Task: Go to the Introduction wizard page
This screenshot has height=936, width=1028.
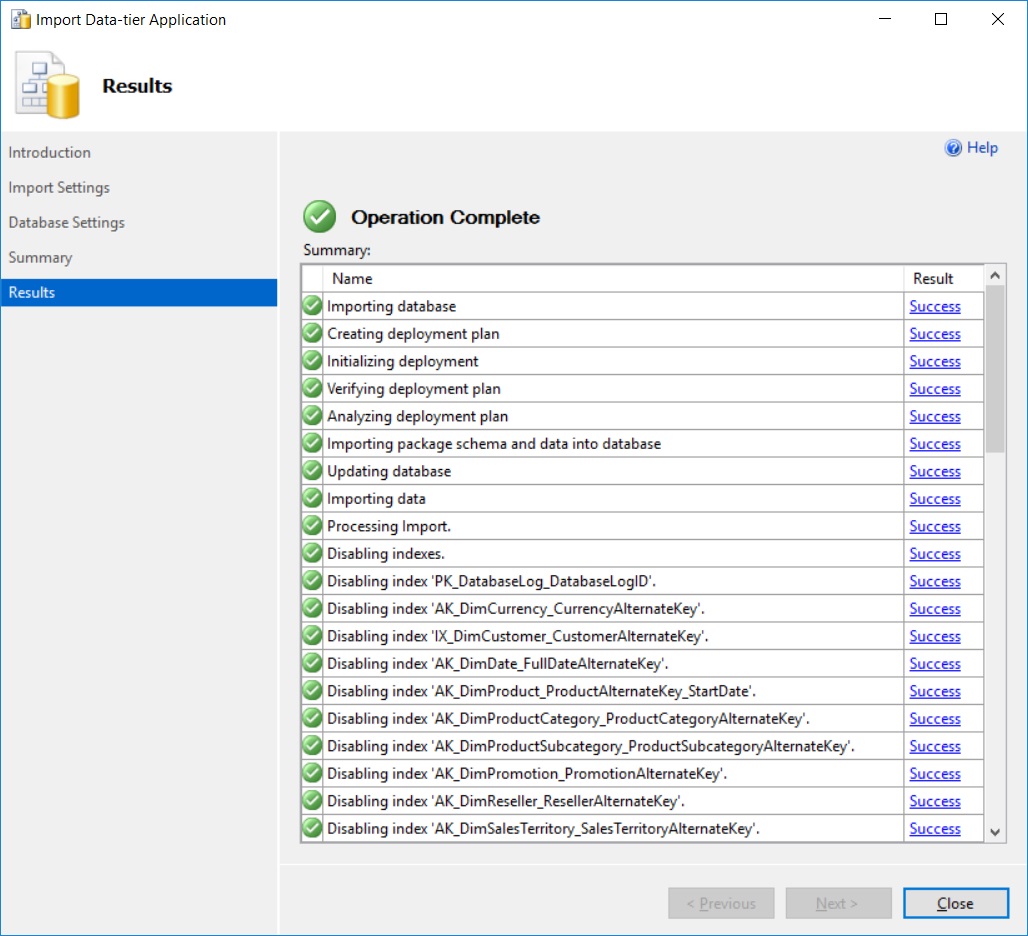Action: click(50, 153)
